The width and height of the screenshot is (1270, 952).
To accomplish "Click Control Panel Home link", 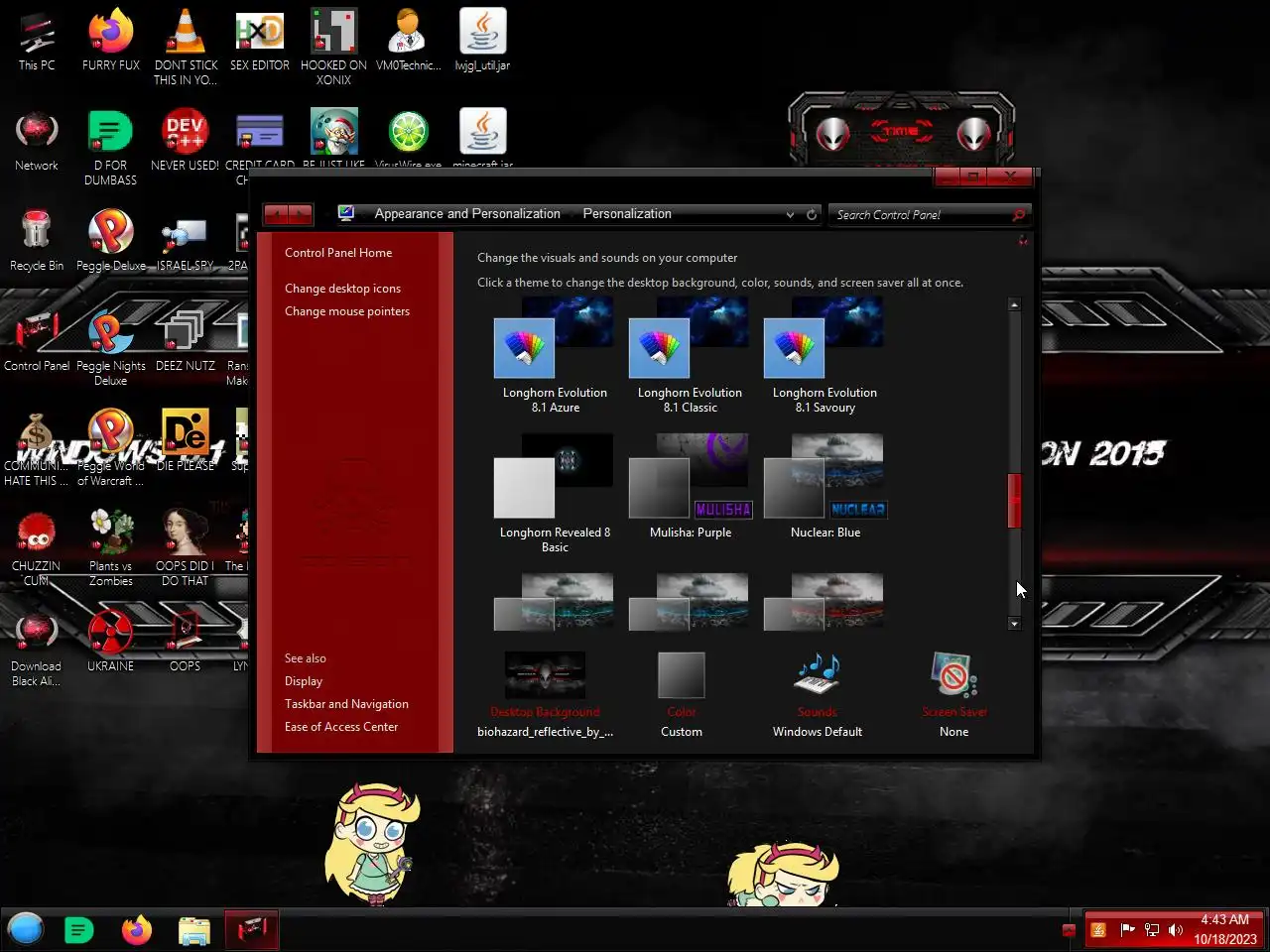I will 338,253.
